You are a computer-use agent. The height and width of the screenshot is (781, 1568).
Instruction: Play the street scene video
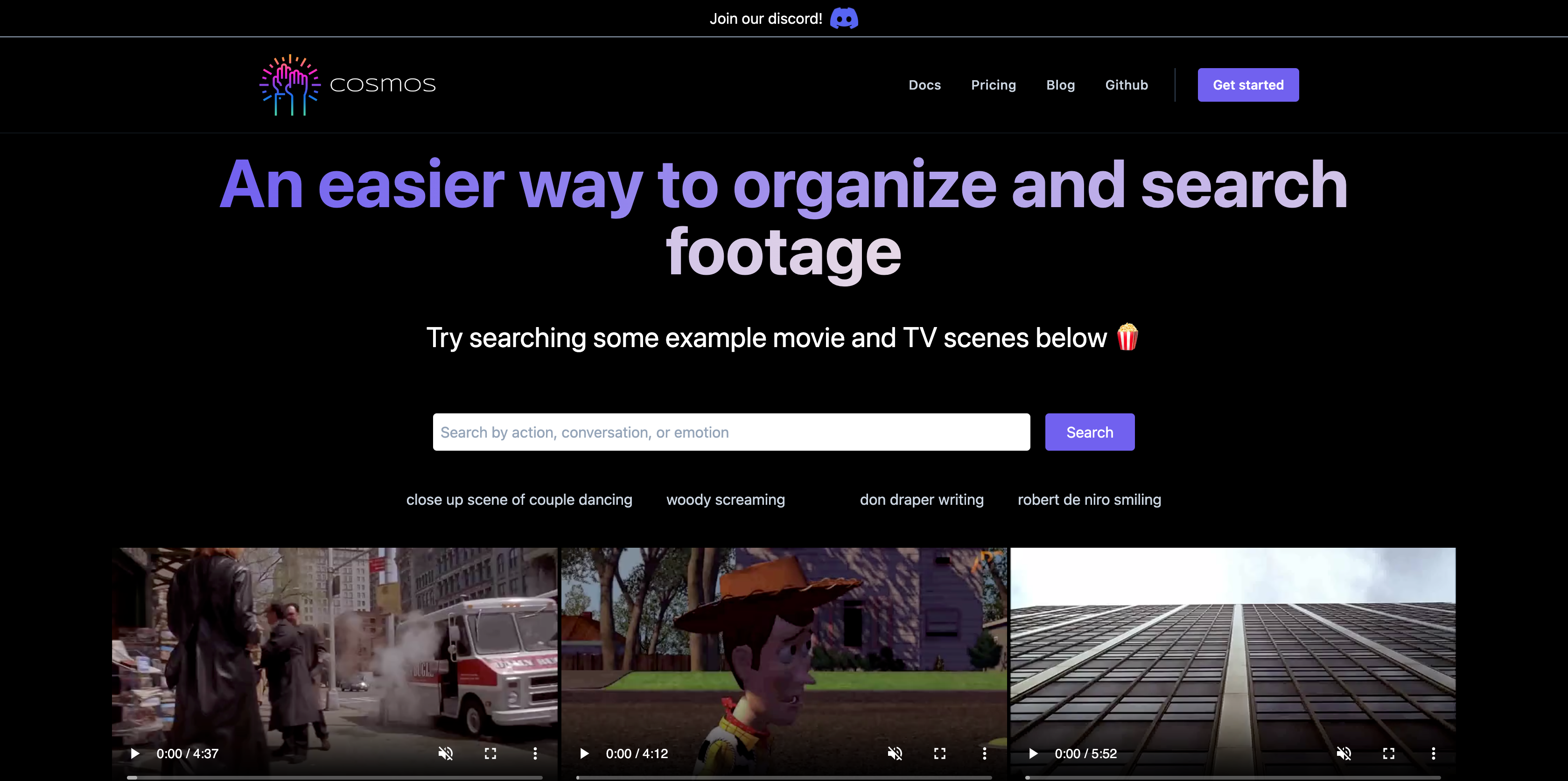coord(134,753)
